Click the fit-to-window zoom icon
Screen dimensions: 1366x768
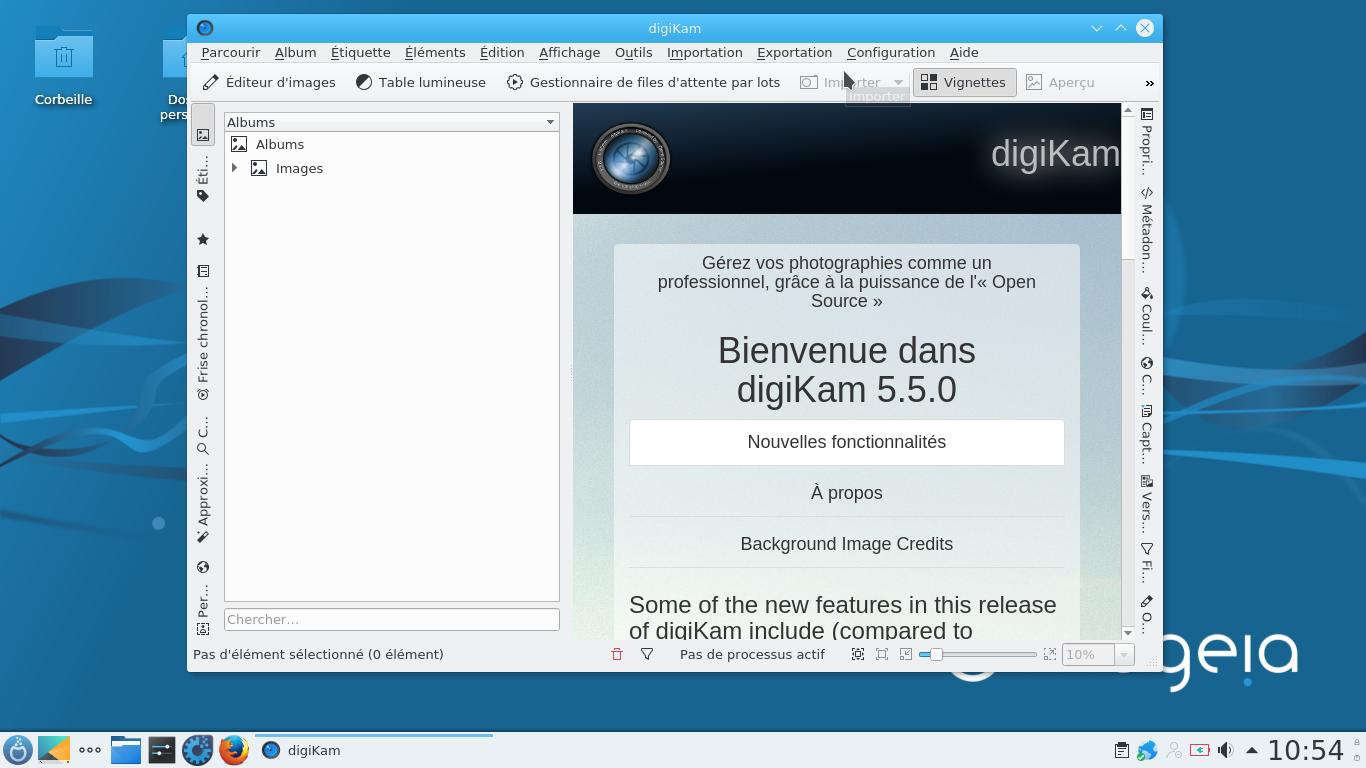pyautogui.click(x=858, y=654)
